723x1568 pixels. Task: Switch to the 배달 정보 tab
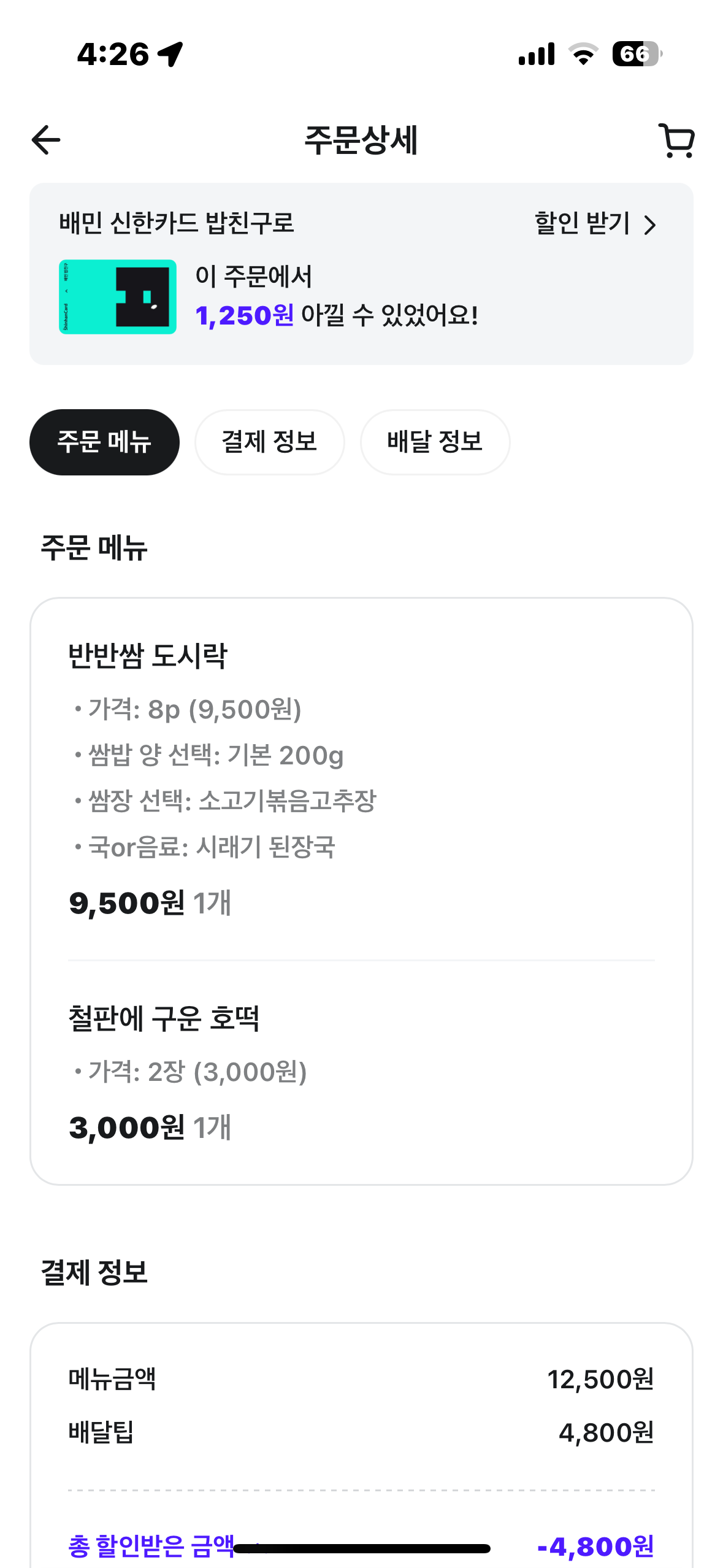(x=435, y=442)
